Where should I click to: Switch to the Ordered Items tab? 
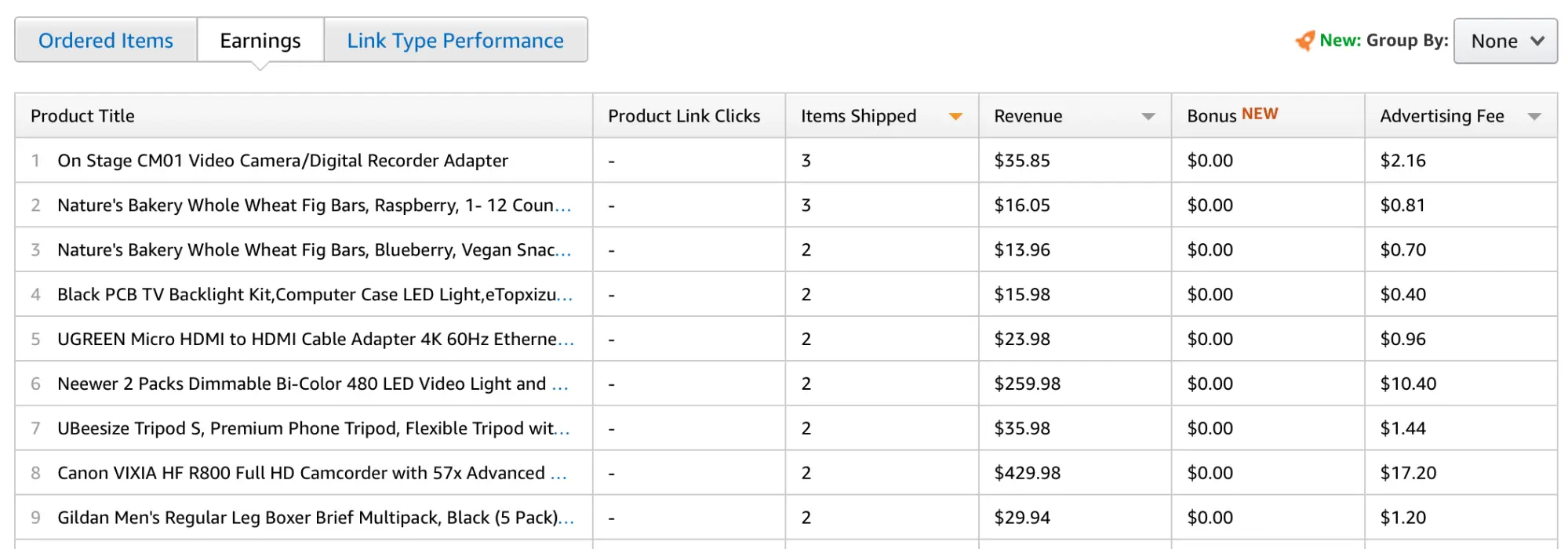click(106, 41)
